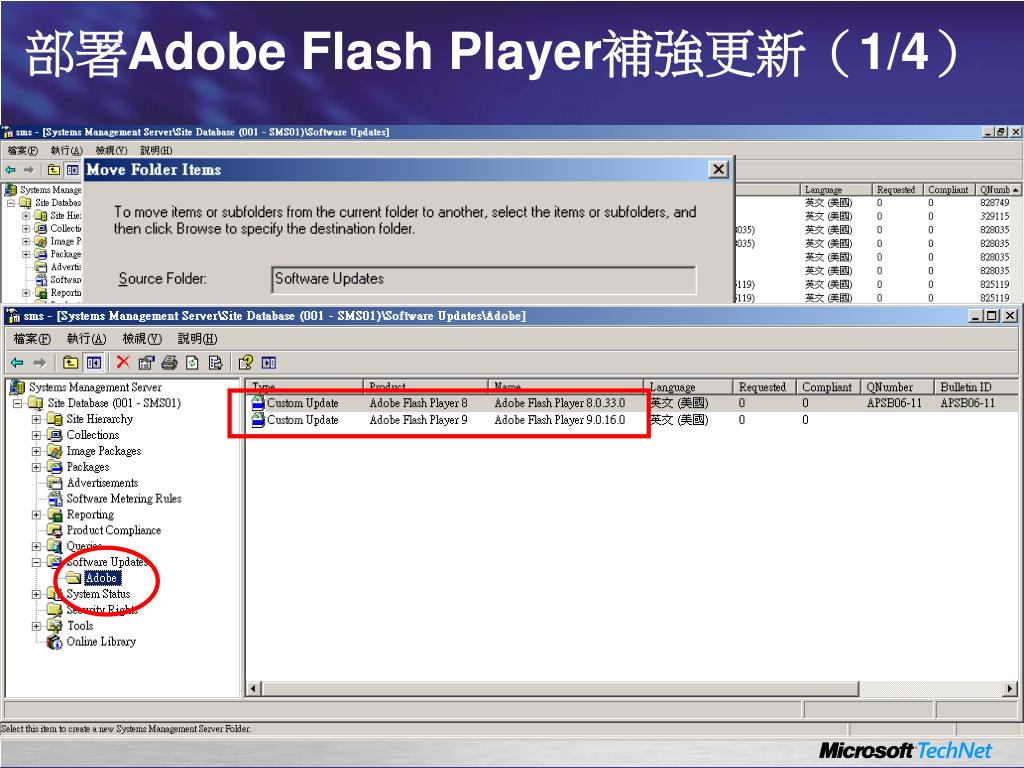Open the 檔案(F) menu in Adobe window

point(32,338)
